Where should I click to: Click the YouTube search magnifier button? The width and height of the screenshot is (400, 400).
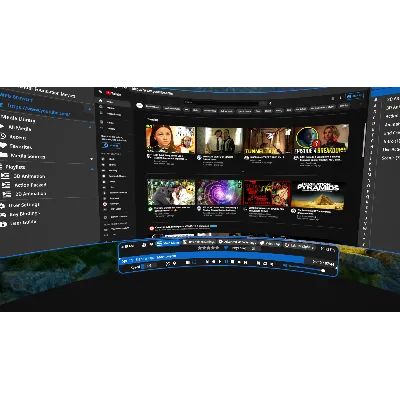[x=263, y=103]
